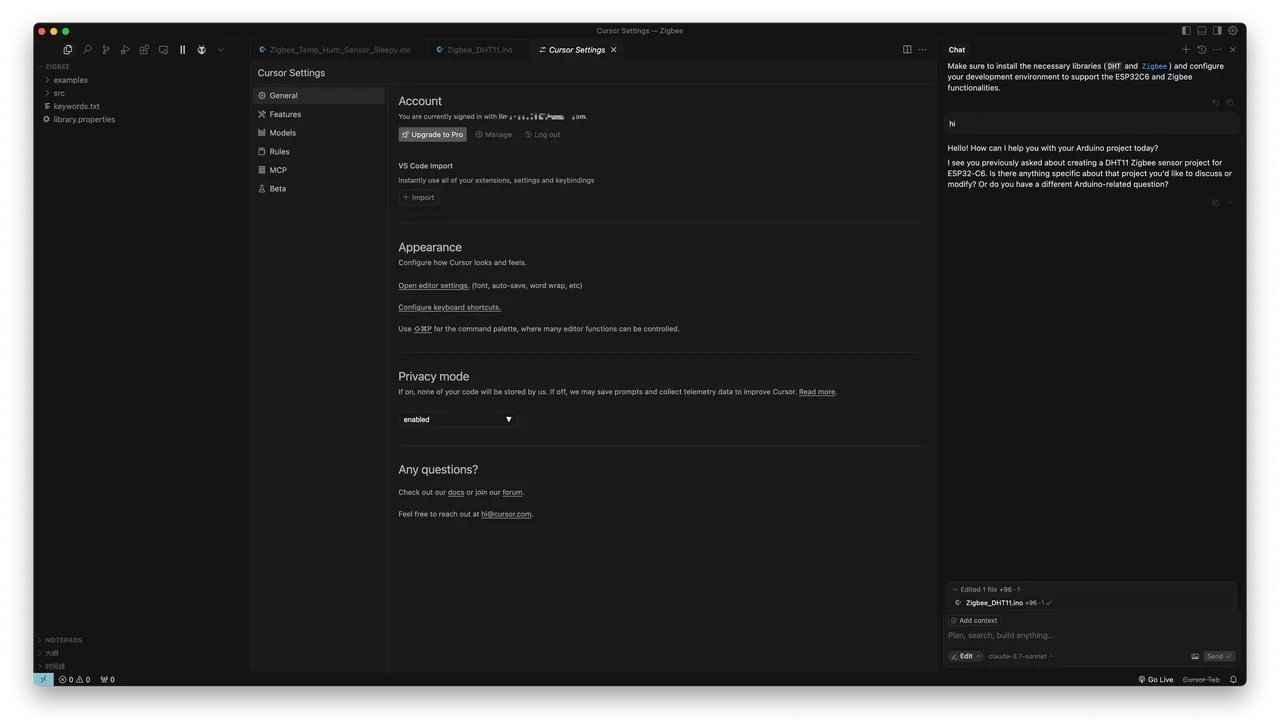This screenshot has height=720, width=1280.
Task: Open Configure keyboard shortcuts link
Action: [x=450, y=307]
